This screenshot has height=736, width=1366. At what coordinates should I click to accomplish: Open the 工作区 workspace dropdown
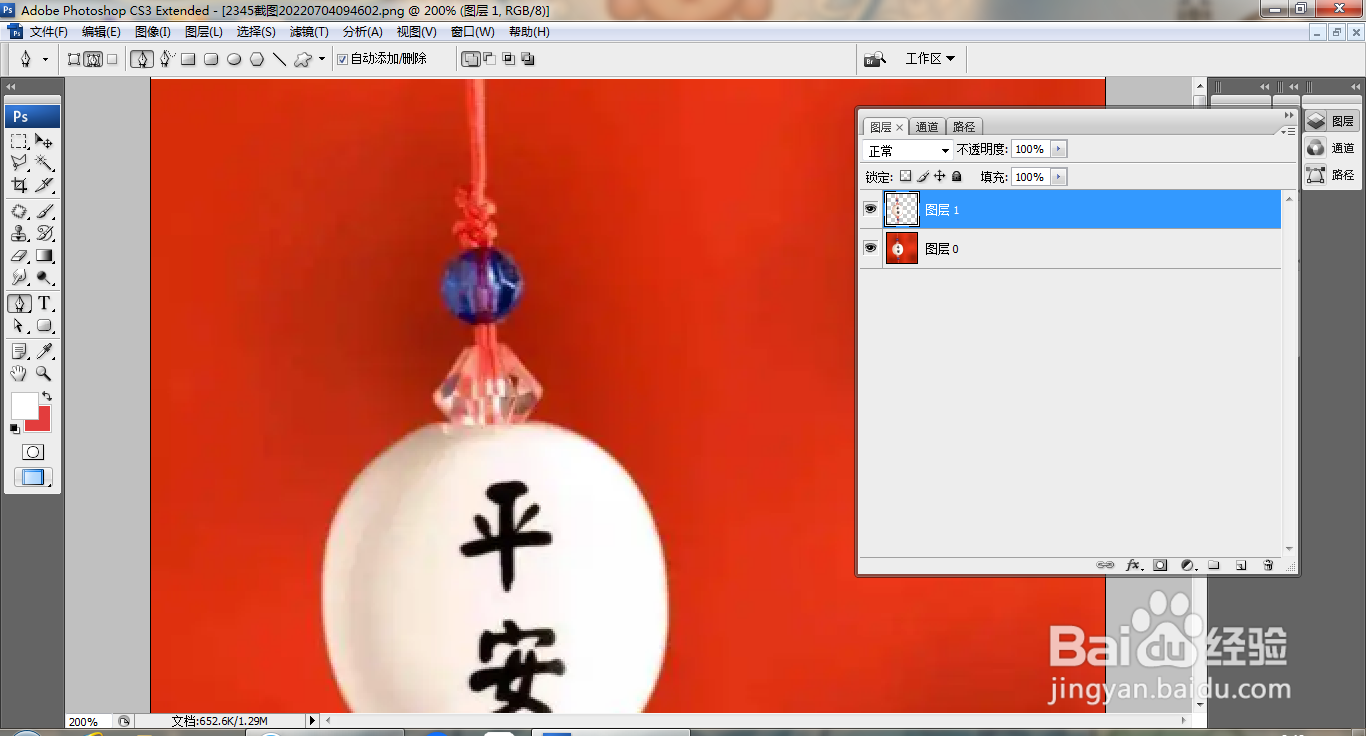[x=930, y=59]
